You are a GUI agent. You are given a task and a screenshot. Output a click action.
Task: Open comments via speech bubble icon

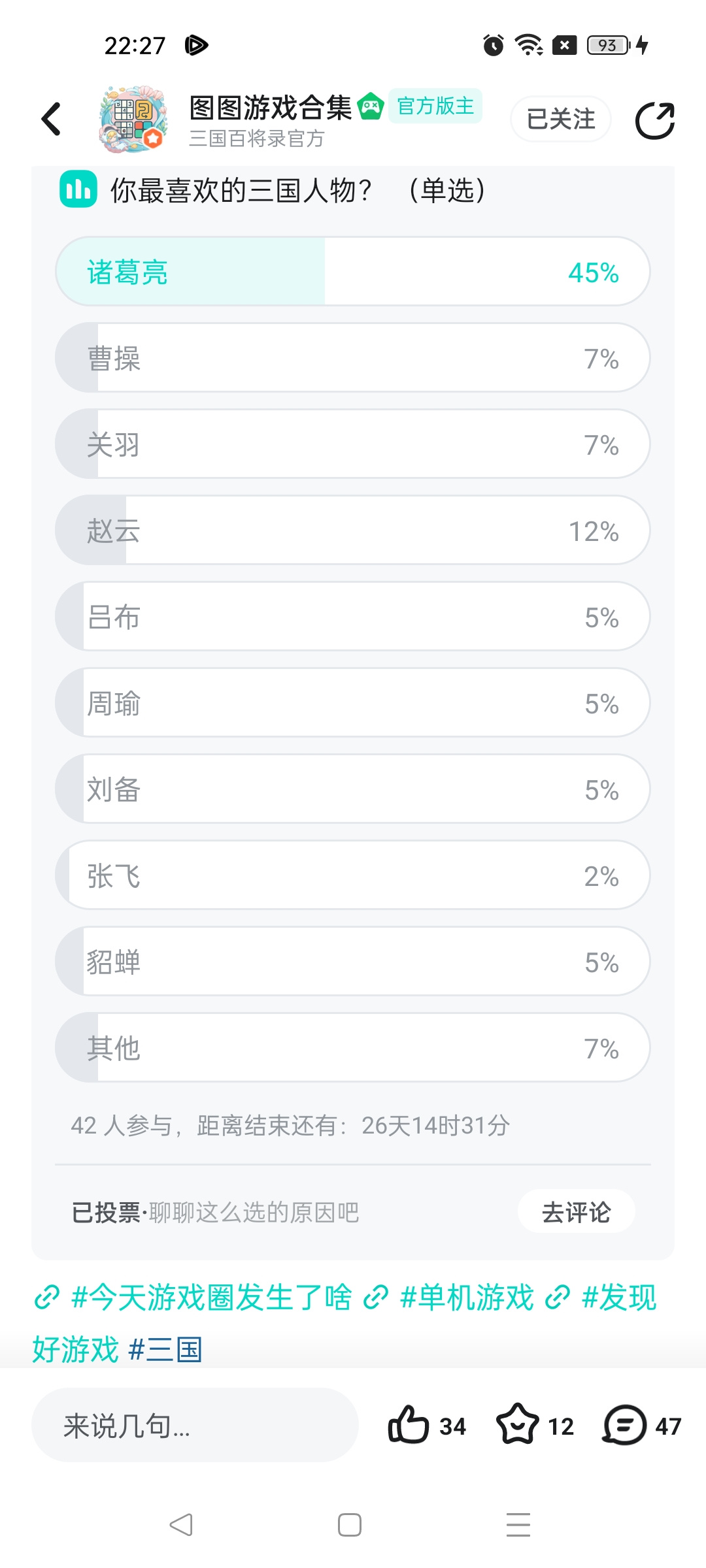625,1425
